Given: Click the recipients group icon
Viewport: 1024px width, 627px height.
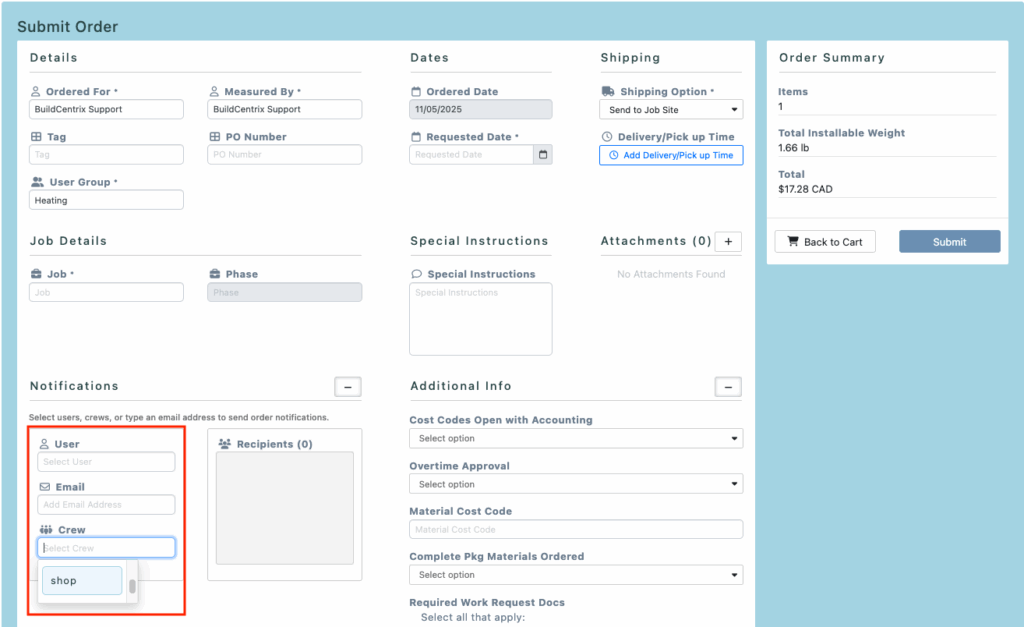Looking at the screenshot, I should coord(224,444).
